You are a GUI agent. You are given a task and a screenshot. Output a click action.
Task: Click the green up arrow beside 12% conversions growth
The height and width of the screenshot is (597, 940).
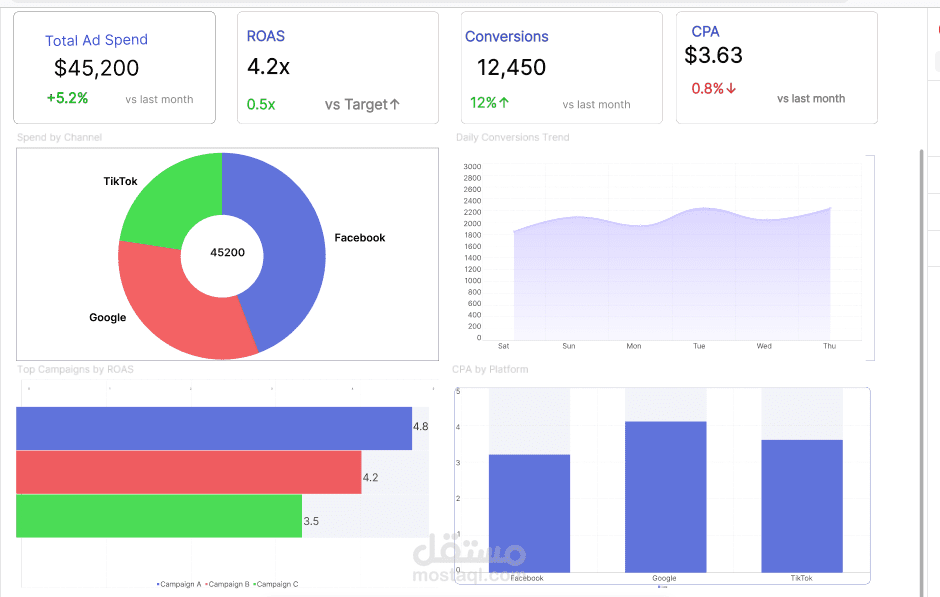tap(505, 102)
